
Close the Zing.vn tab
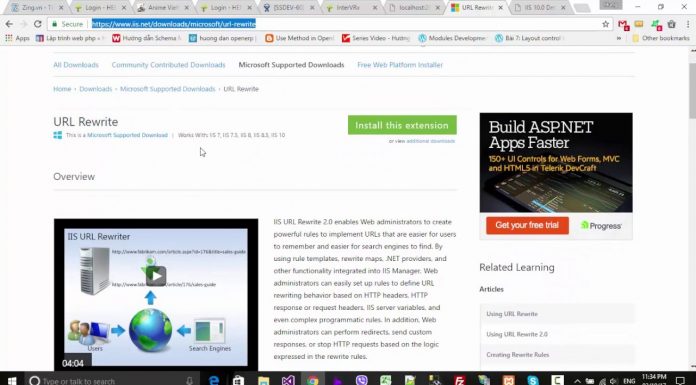point(61,8)
